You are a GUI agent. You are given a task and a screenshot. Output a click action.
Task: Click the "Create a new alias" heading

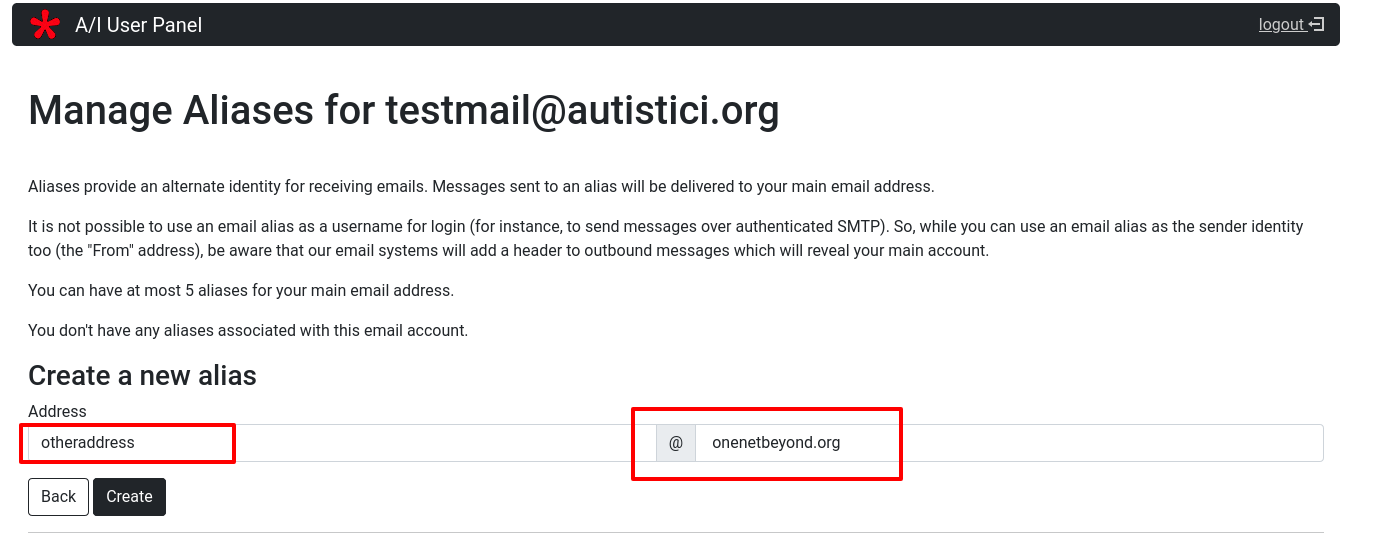click(x=142, y=375)
